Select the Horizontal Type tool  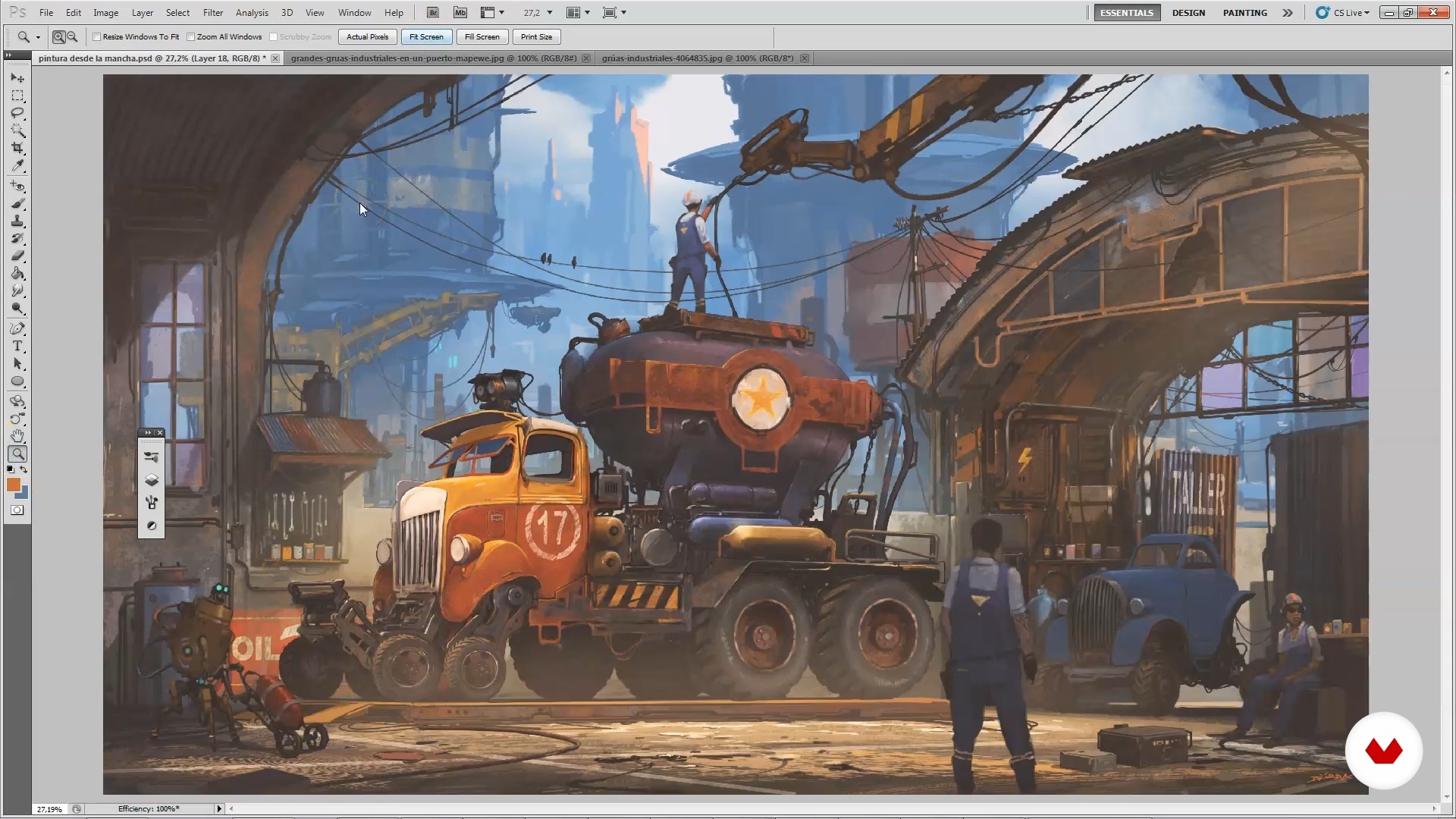pyautogui.click(x=17, y=346)
